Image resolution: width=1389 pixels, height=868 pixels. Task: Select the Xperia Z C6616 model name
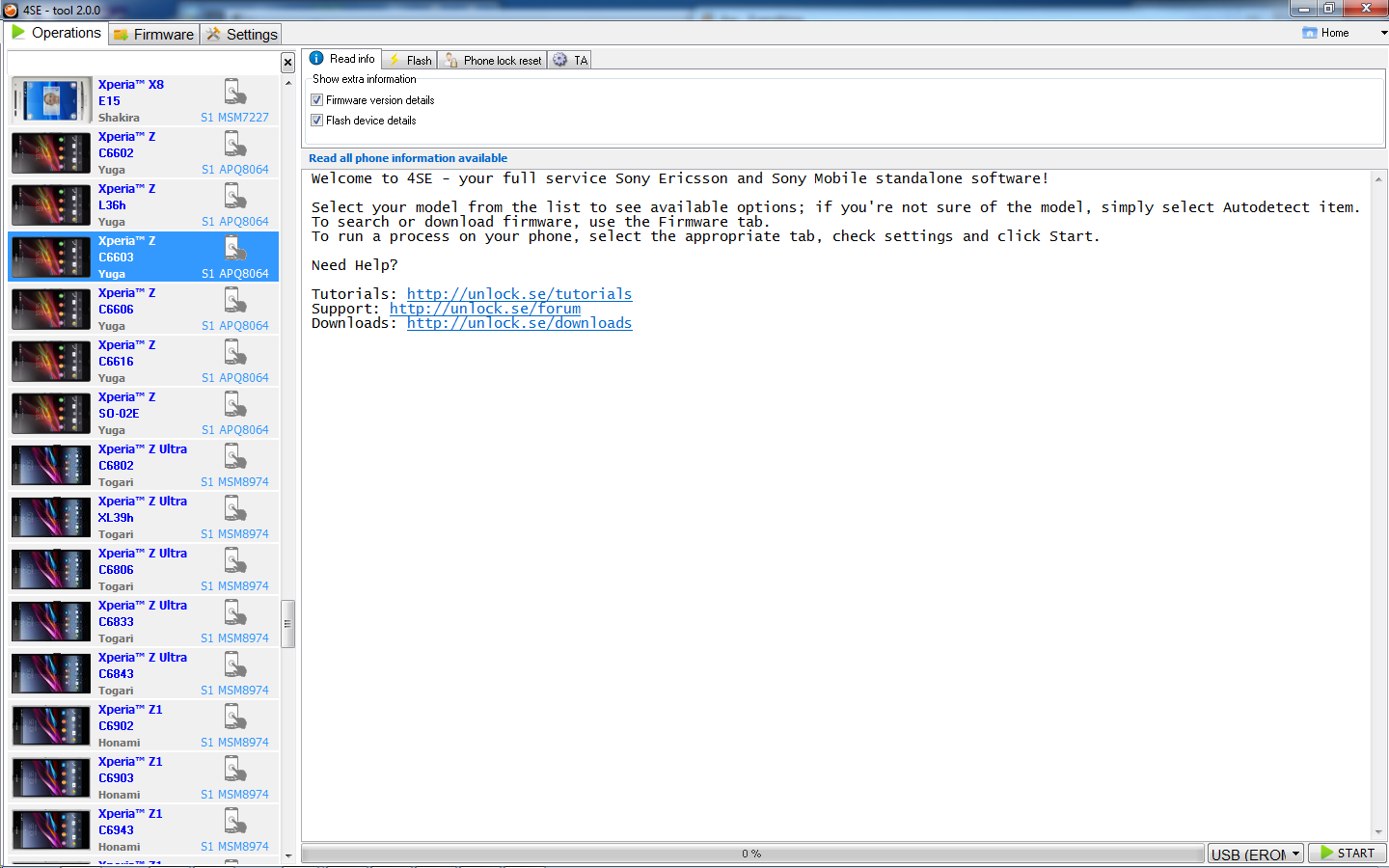pos(116,362)
